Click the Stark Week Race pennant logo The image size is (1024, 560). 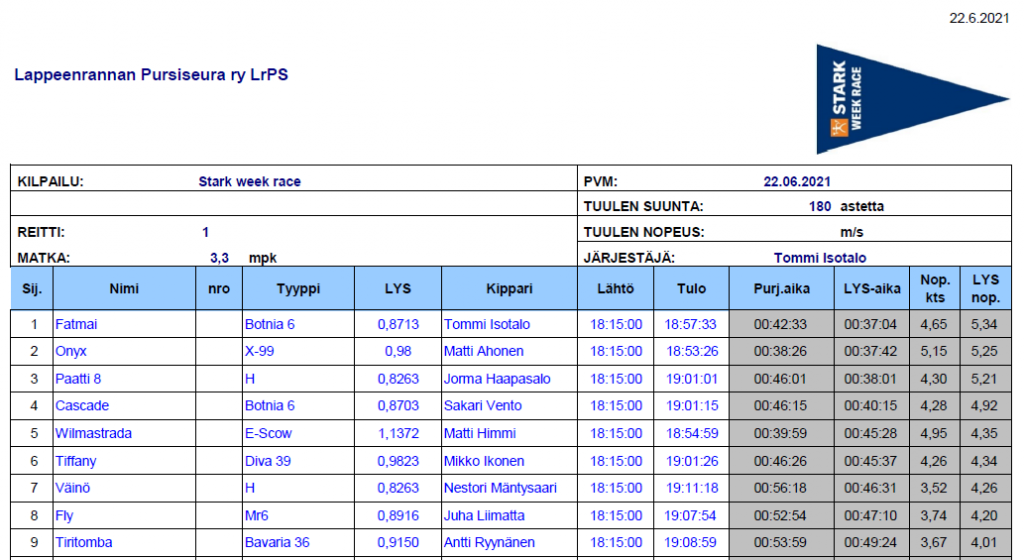click(912, 99)
